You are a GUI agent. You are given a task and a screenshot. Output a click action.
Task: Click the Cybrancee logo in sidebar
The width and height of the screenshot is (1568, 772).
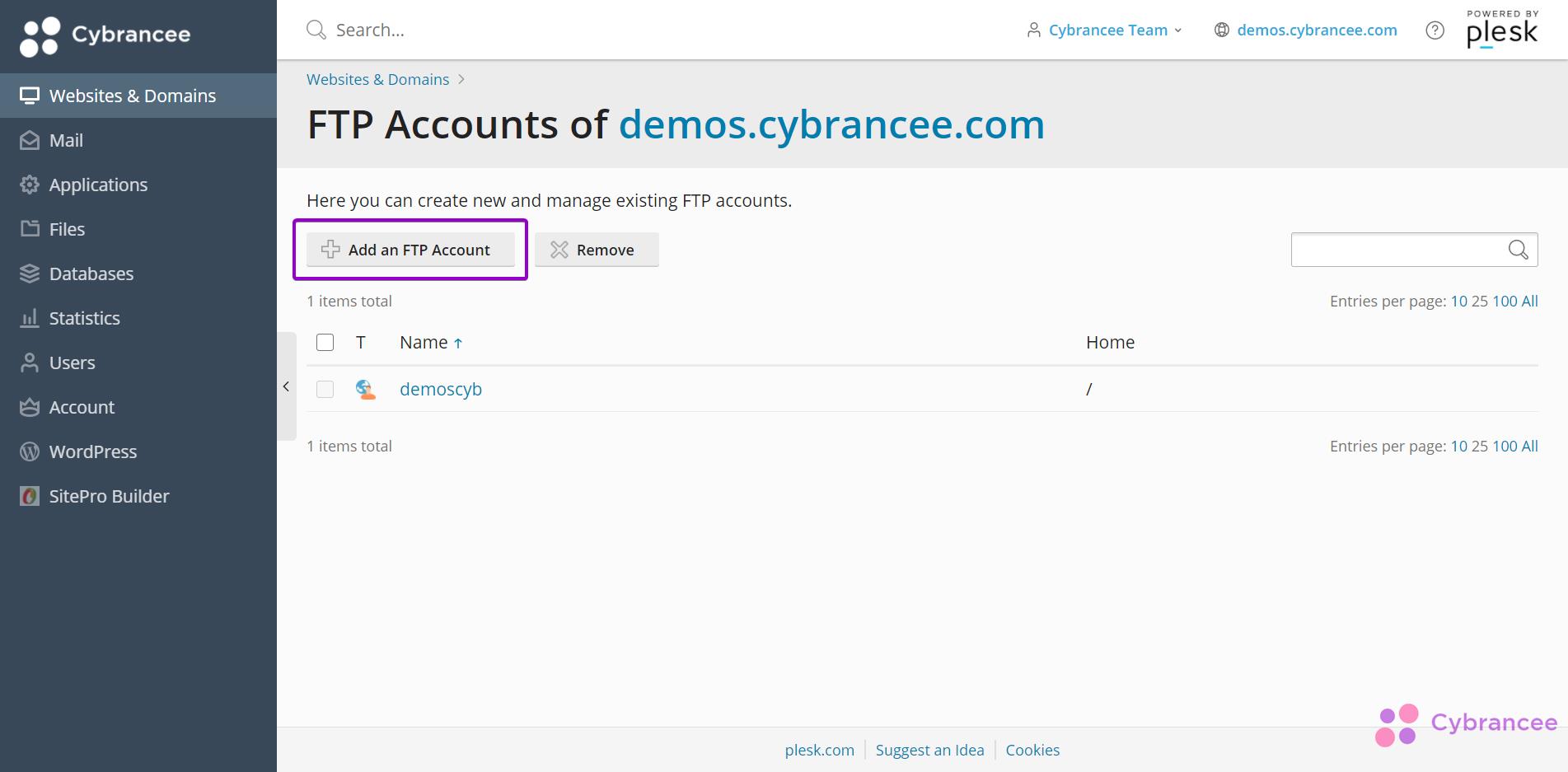point(105,35)
